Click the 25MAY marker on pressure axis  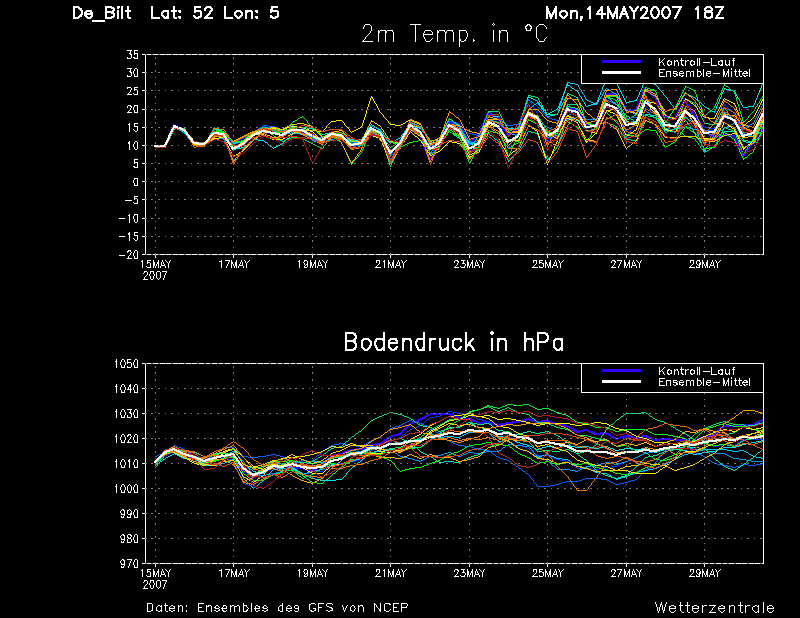(x=547, y=573)
